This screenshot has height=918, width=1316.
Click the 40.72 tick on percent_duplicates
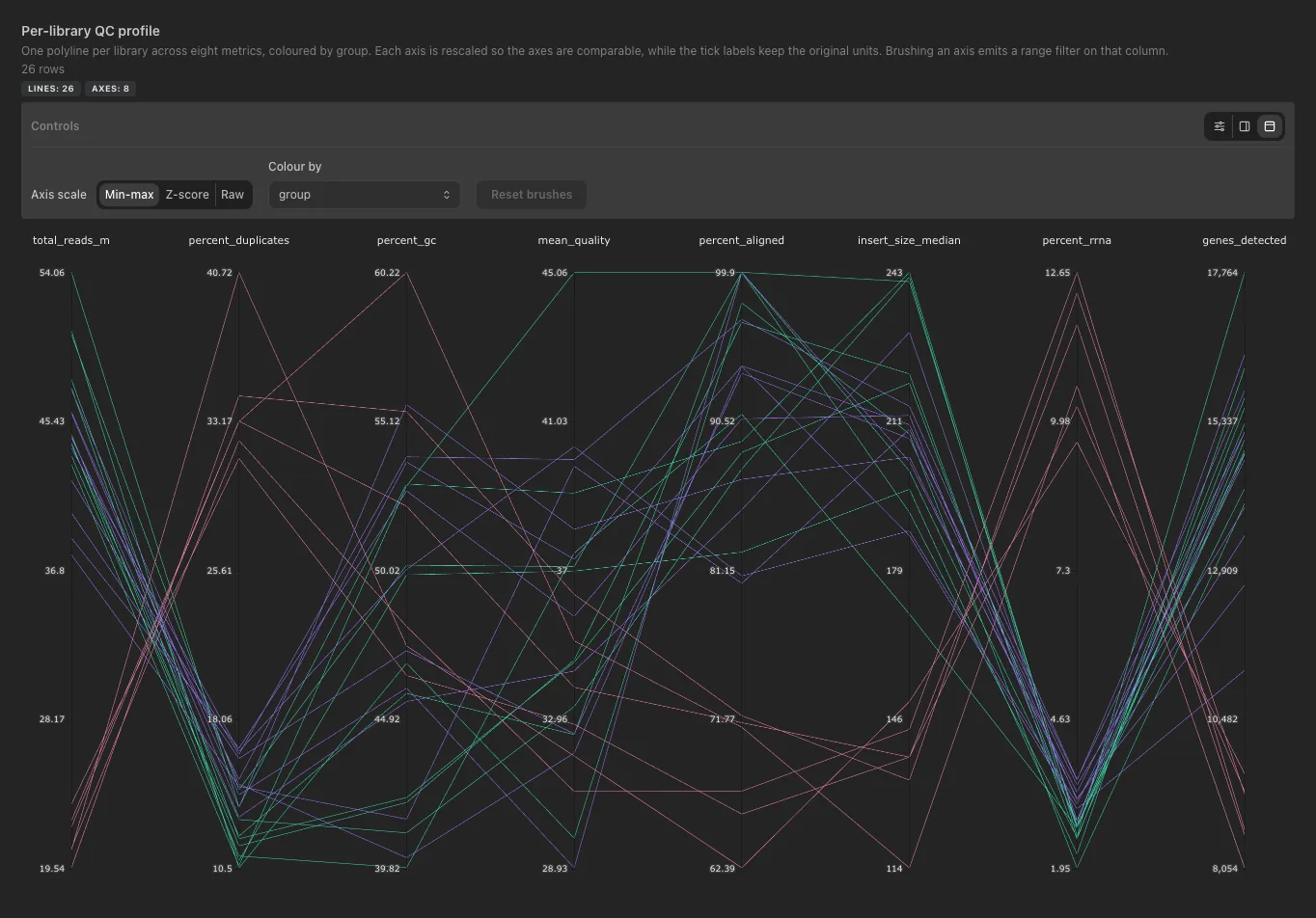coord(219,273)
